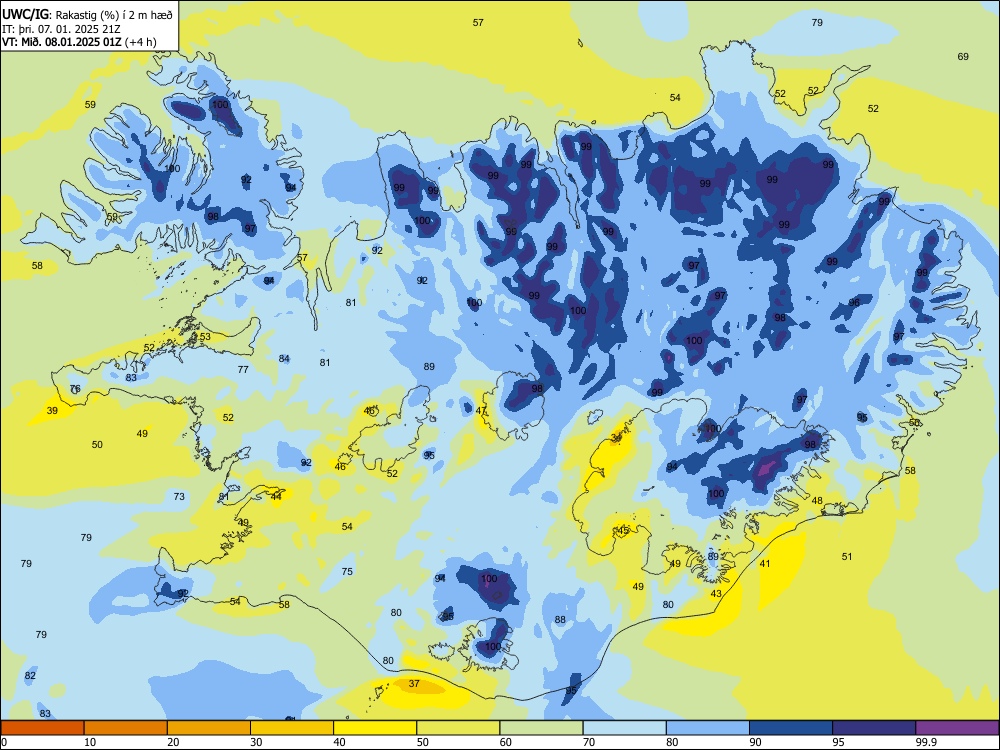This screenshot has width=1000, height=750.
Task: Click the legend tick label 90
Action: 755,742
